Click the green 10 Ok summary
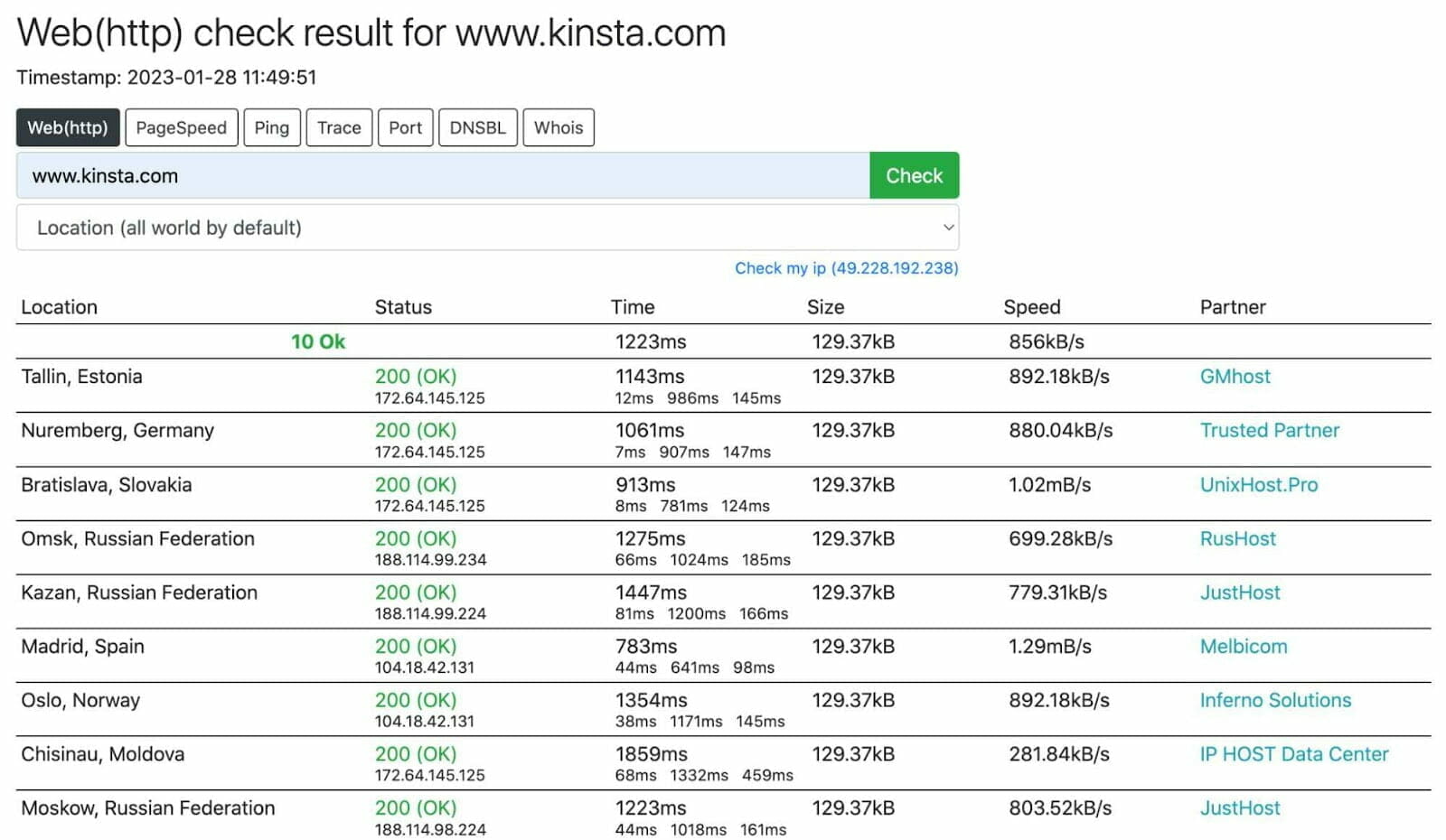 (318, 341)
